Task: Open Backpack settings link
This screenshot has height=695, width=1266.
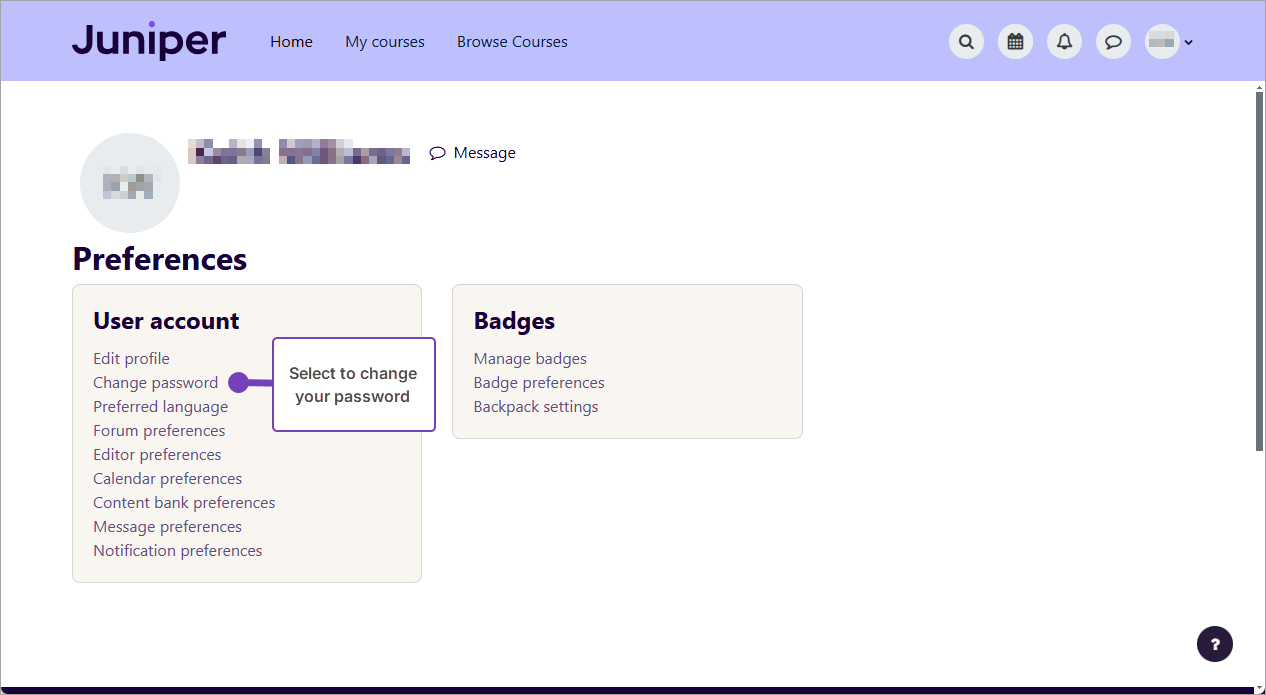Action: pyautogui.click(x=536, y=407)
